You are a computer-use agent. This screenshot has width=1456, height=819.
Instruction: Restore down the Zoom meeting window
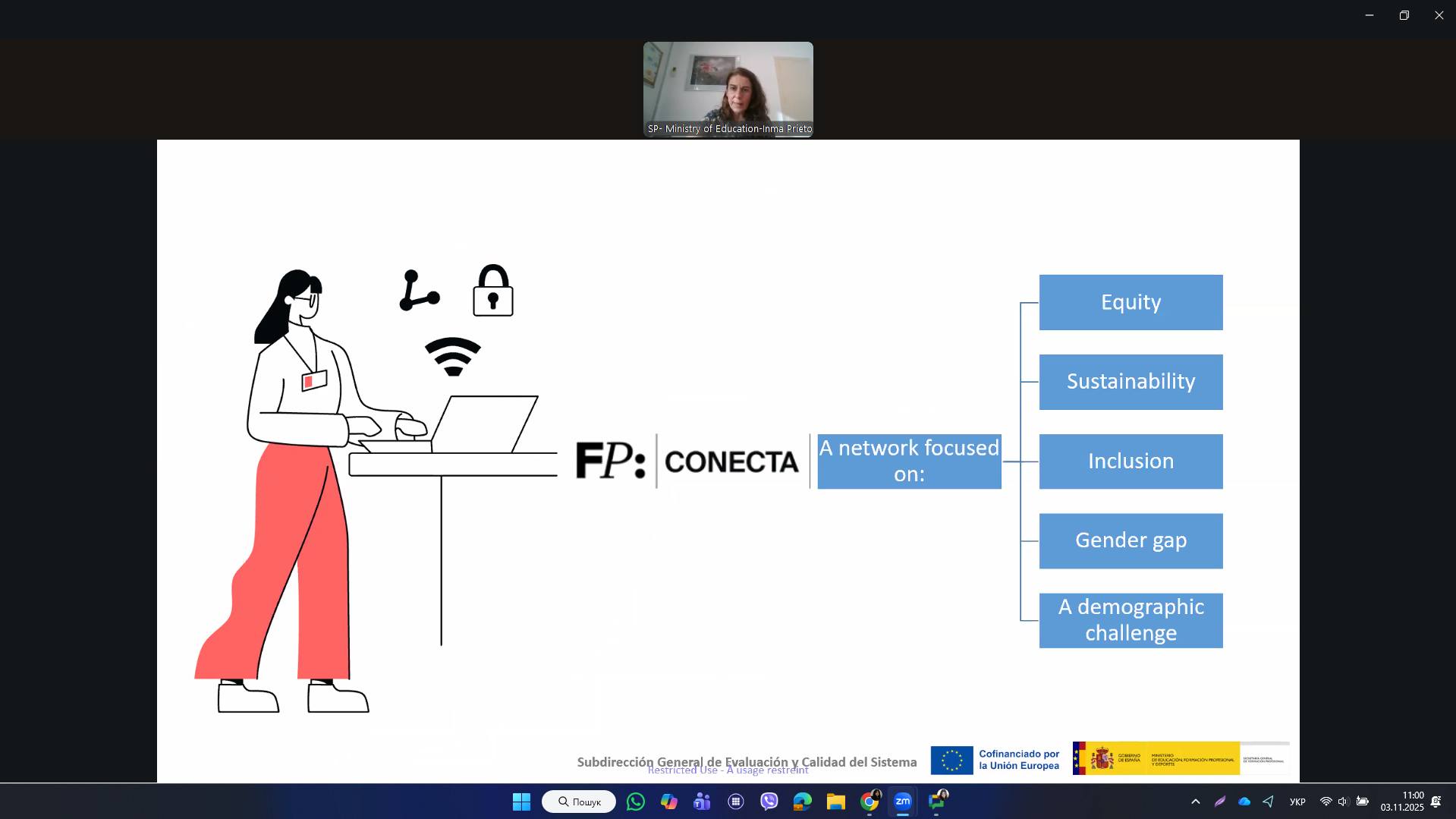pyautogui.click(x=1404, y=15)
